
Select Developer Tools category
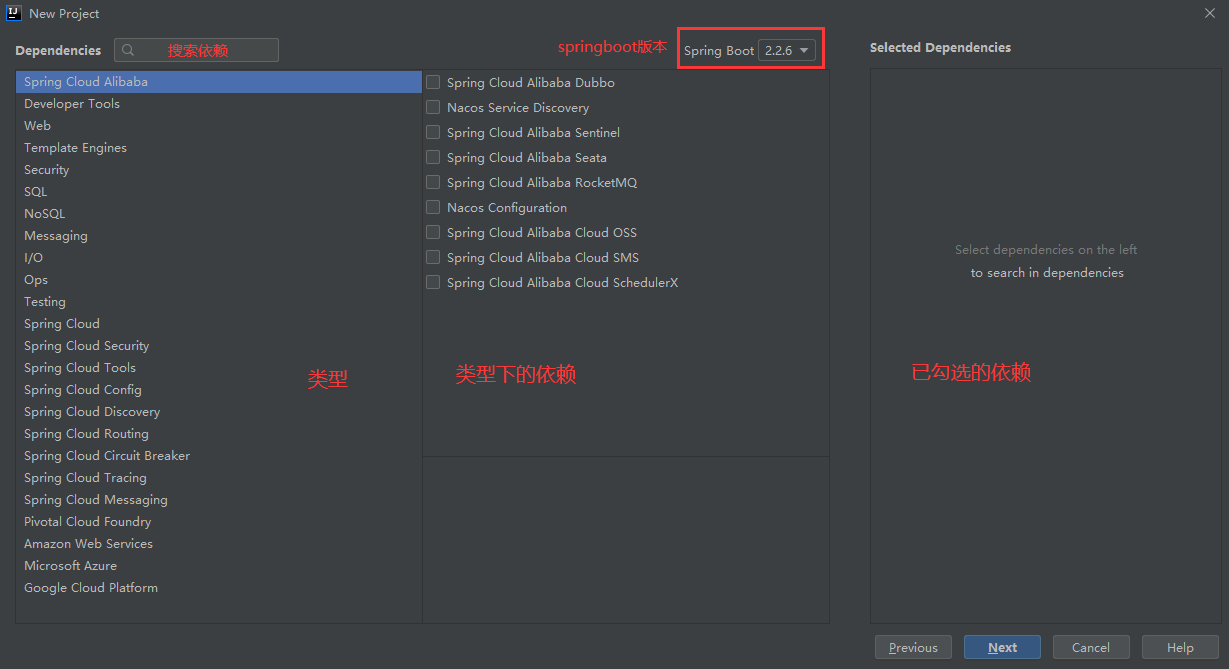click(x=219, y=104)
